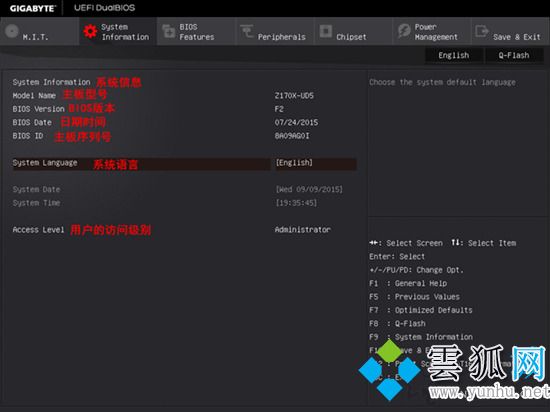Open the Save & Exit tab
Image resolution: width=550 pixels, height=412 pixels.
point(510,32)
